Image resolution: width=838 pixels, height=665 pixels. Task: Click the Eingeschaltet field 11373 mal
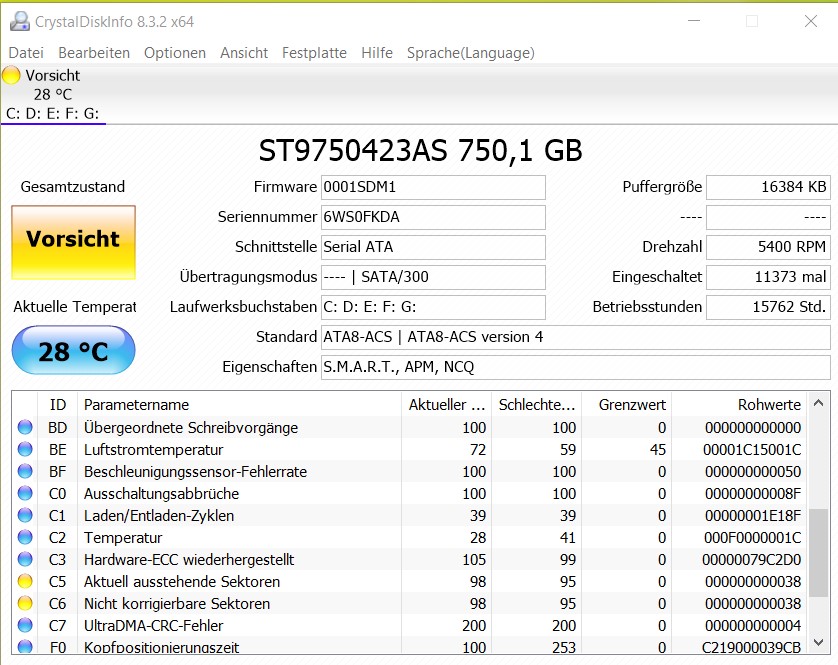pos(768,277)
